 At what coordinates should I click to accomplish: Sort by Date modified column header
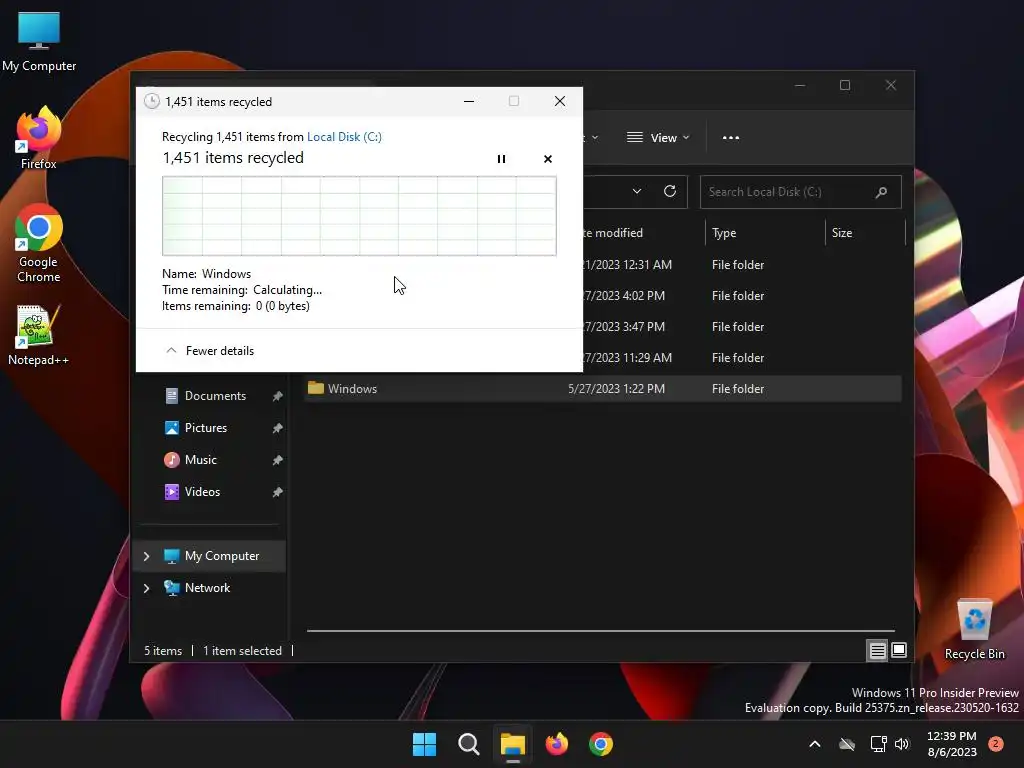[x=611, y=233]
